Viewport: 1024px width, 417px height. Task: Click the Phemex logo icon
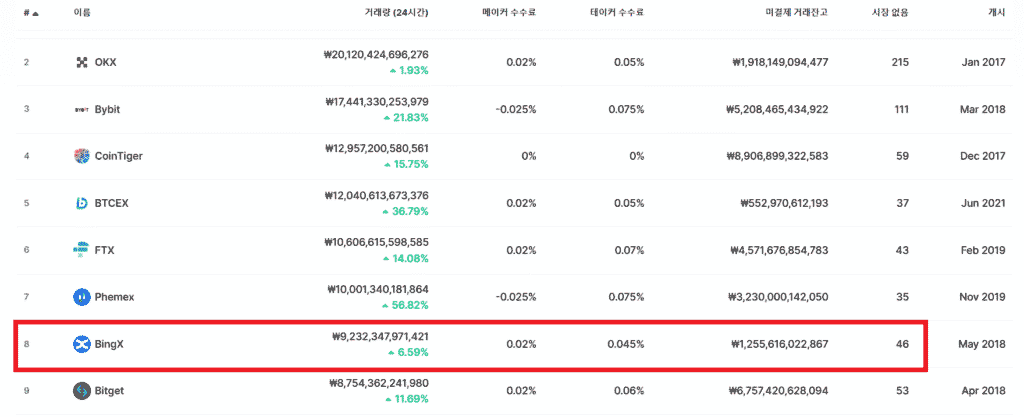coord(82,297)
